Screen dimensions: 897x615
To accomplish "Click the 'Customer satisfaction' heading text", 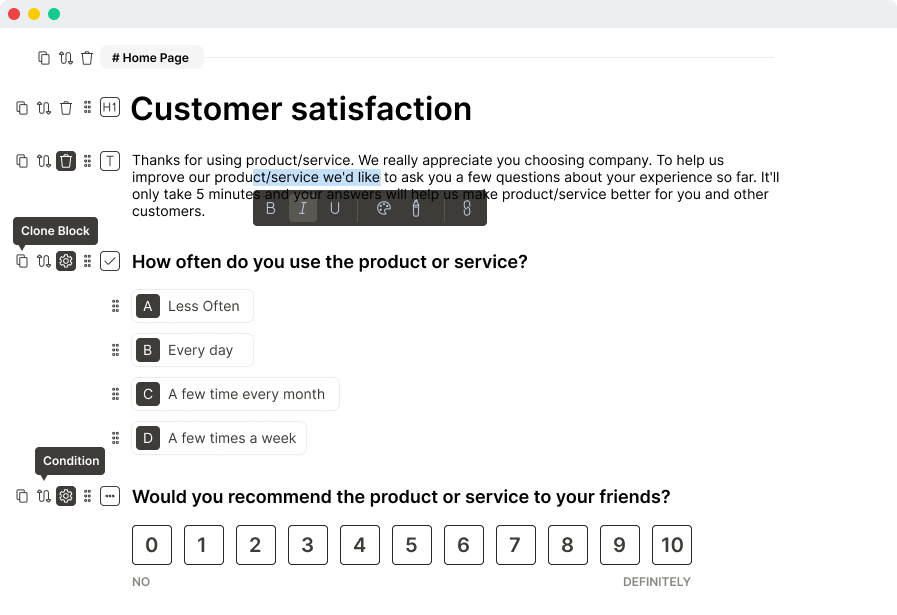I will point(301,109).
